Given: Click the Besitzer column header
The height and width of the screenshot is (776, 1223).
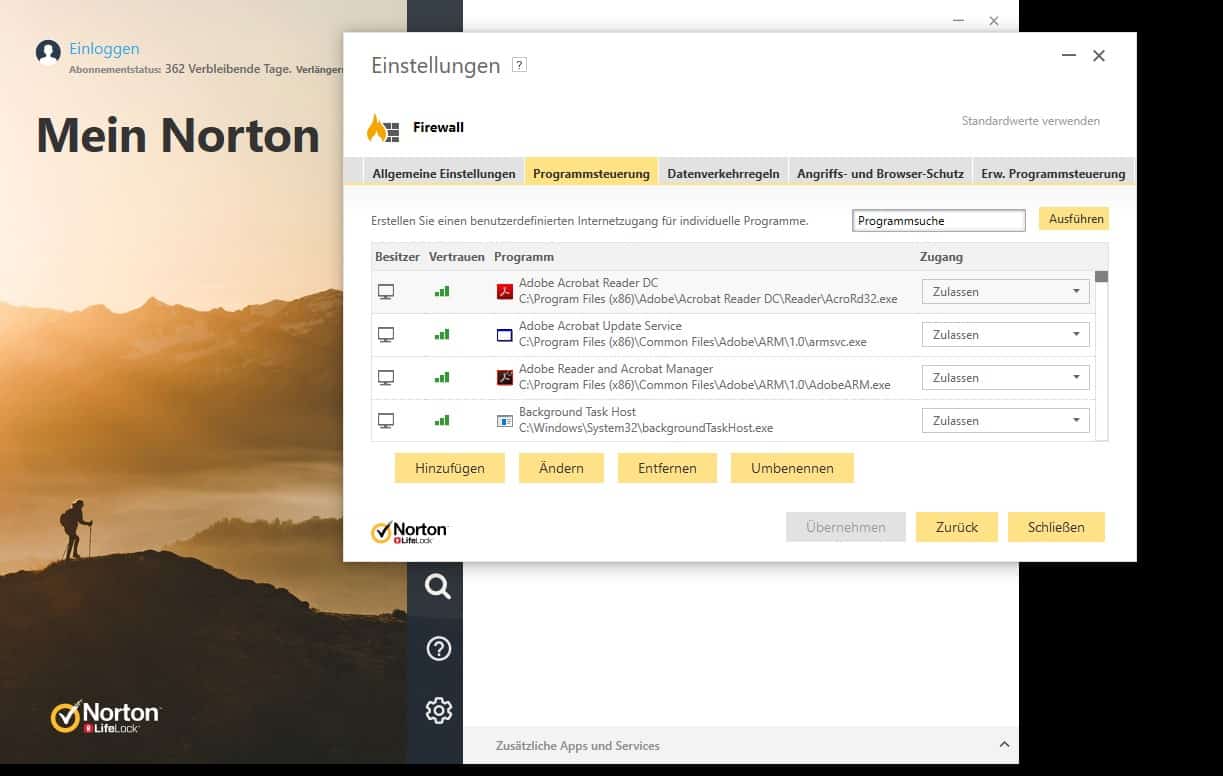Looking at the screenshot, I should click(398, 257).
